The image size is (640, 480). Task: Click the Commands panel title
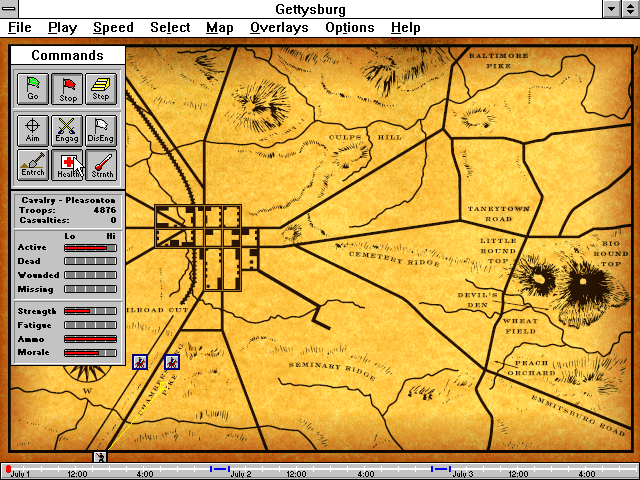point(67,55)
